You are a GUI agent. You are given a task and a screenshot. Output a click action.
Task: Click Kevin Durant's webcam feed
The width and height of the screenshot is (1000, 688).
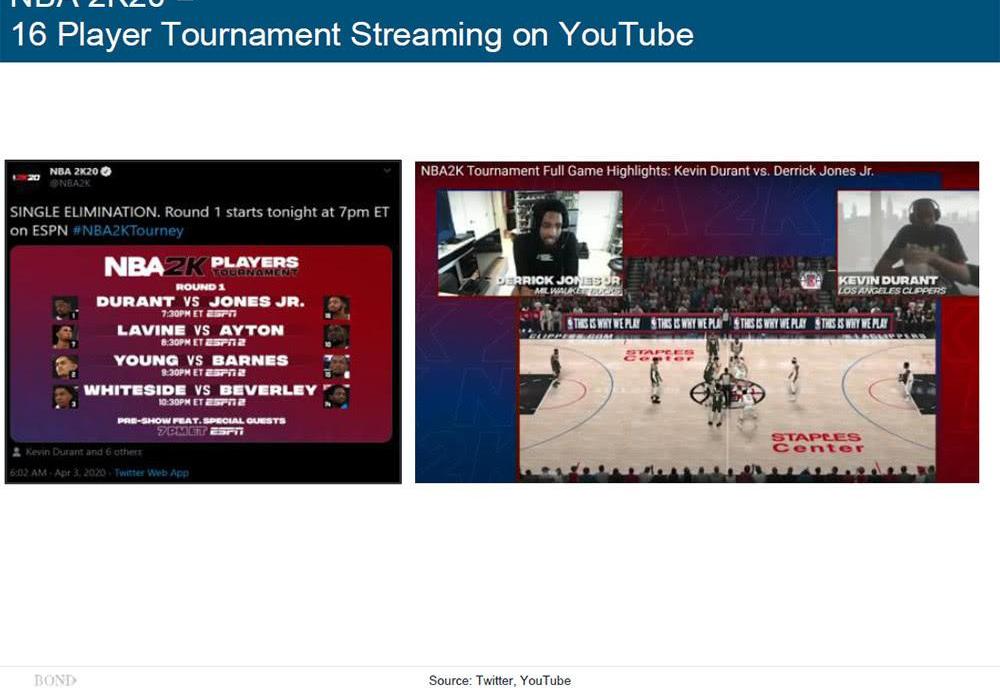click(906, 242)
